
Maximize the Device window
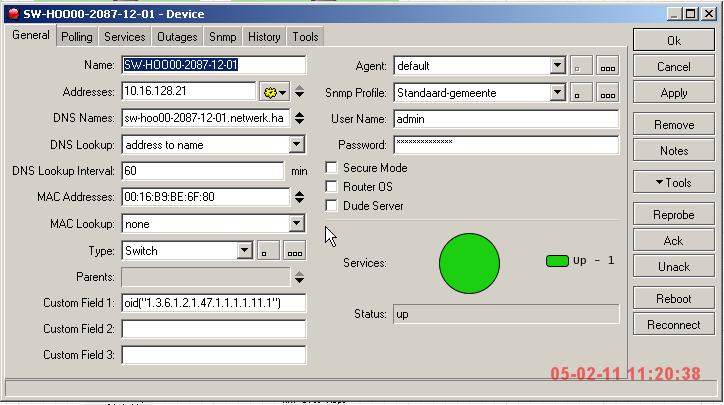coord(690,14)
